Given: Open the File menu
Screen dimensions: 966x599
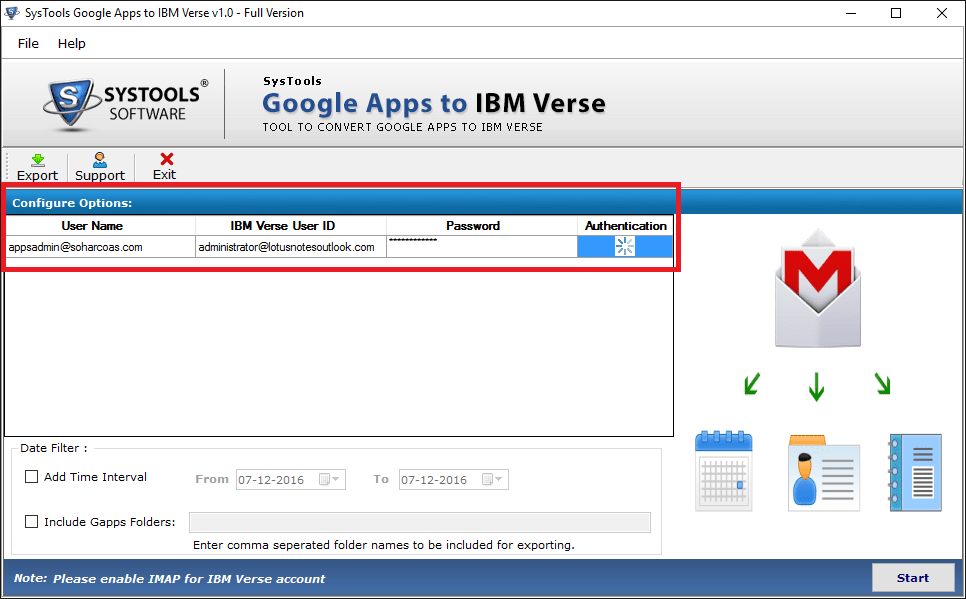Looking at the screenshot, I should (x=28, y=43).
